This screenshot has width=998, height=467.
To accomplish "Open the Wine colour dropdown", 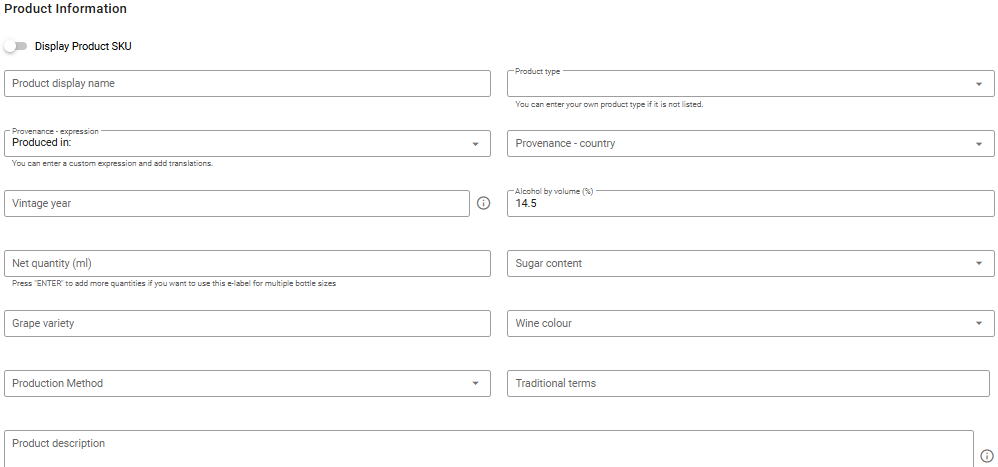I will click(x=978, y=324).
